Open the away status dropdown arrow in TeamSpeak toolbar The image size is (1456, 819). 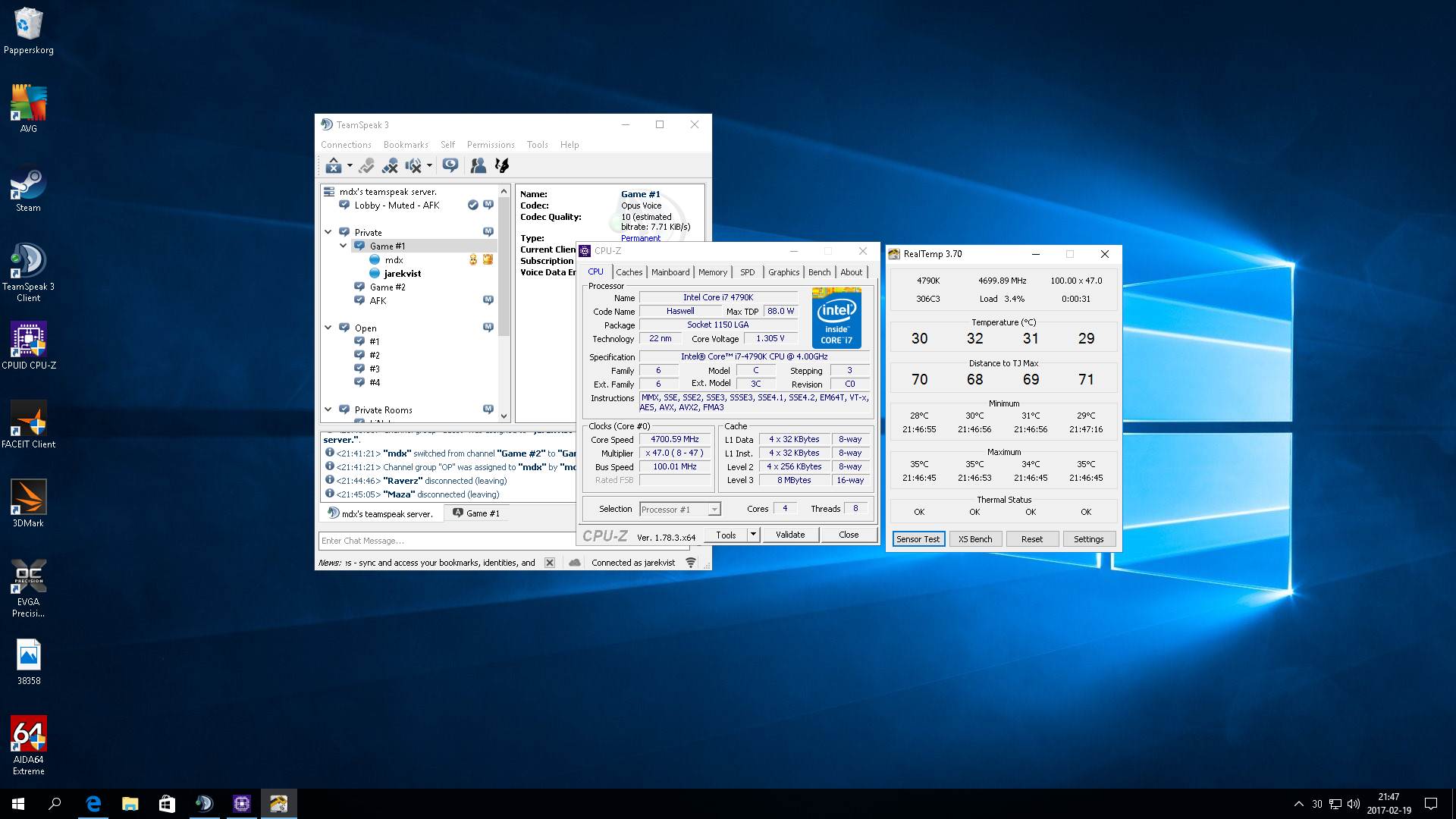tap(350, 165)
